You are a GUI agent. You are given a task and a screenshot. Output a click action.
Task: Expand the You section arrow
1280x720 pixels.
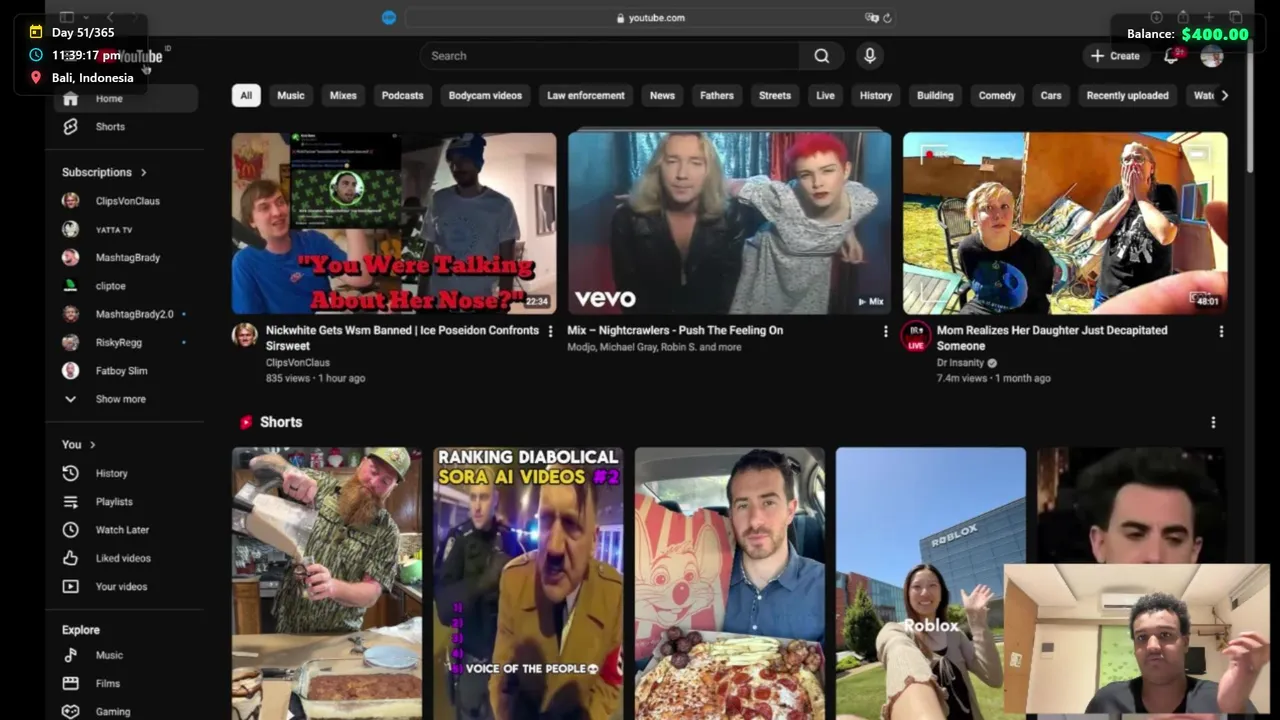pos(92,445)
